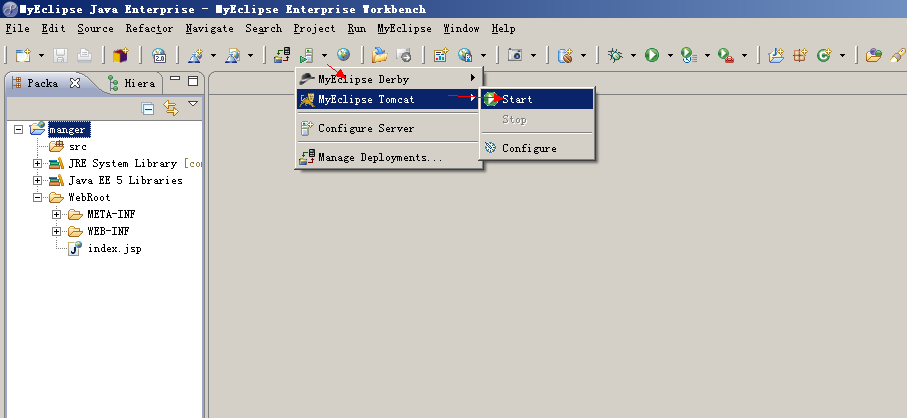Open the server launch dropdown arrow
This screenshot has width=907, height=418.
[x=325, y=56]
